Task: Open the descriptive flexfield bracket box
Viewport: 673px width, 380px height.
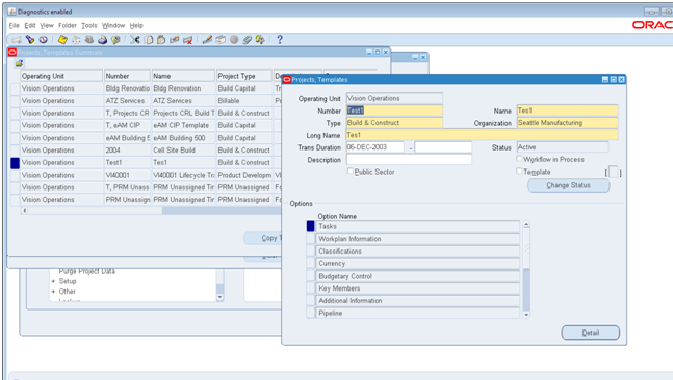Action: [613, 172]
